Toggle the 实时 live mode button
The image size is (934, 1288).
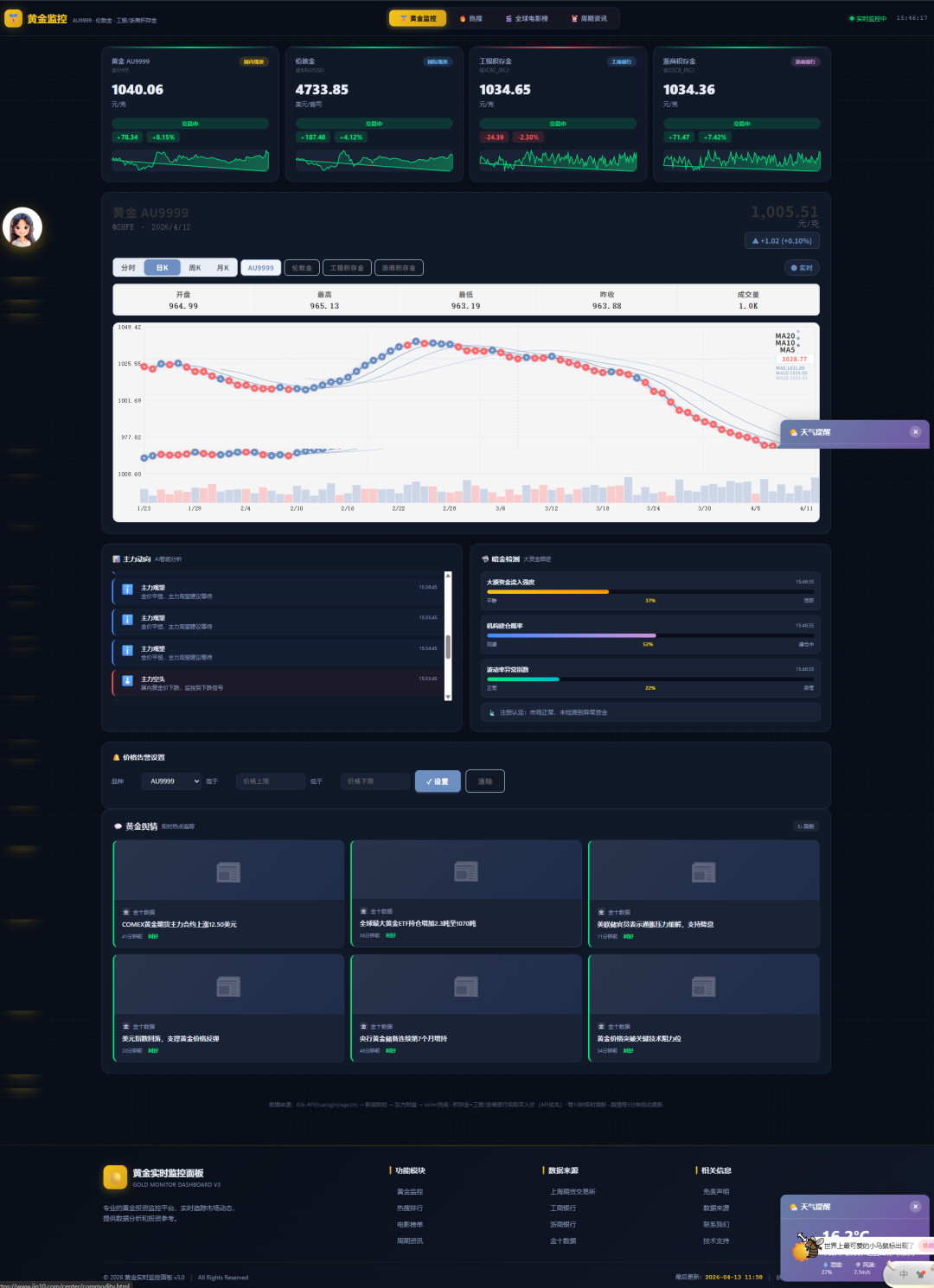pyautogui.click(x=802, y=268)
